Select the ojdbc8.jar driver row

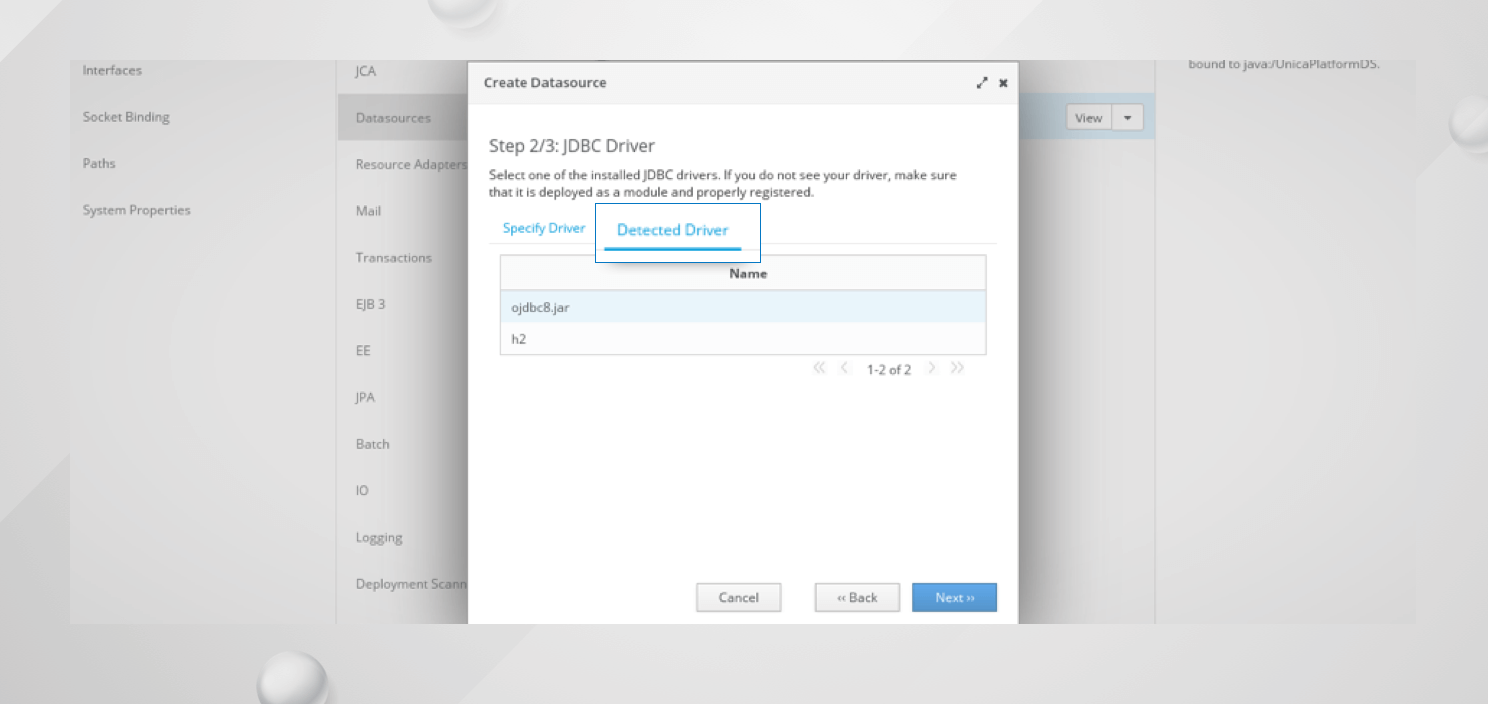coord(742,307)
